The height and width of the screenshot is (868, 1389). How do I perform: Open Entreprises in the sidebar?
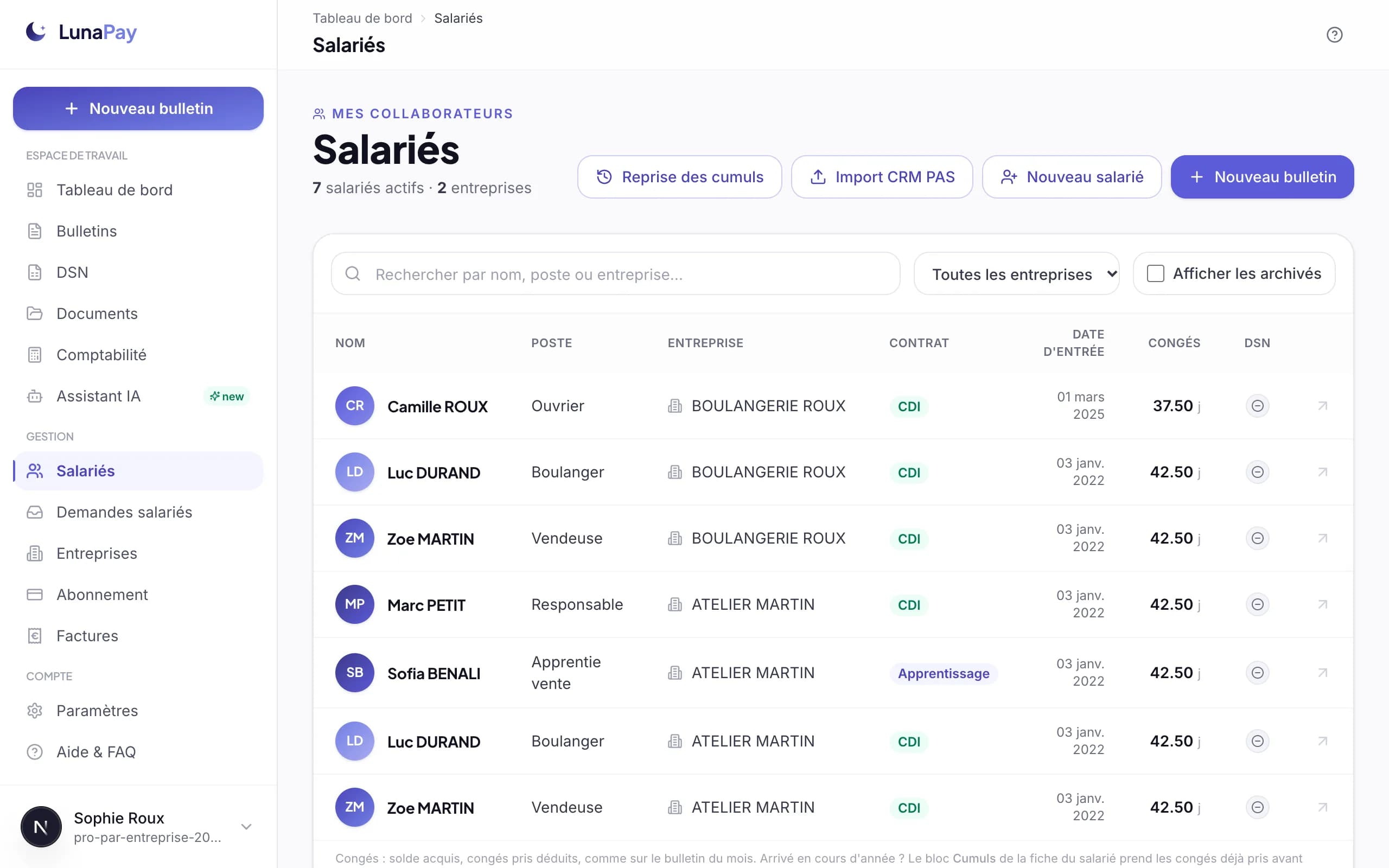pos(138,554)
